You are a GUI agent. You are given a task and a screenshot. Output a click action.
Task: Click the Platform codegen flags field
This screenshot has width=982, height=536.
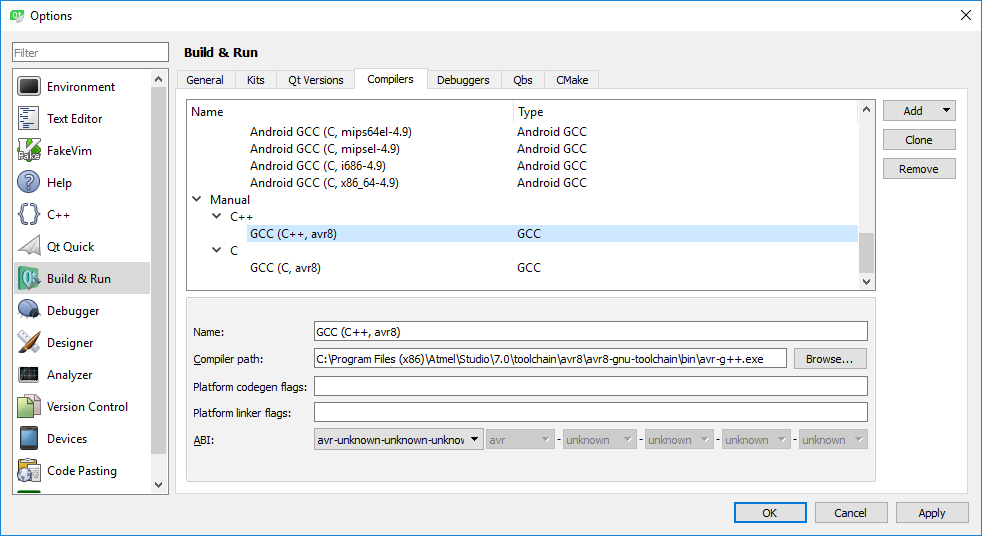590,387
